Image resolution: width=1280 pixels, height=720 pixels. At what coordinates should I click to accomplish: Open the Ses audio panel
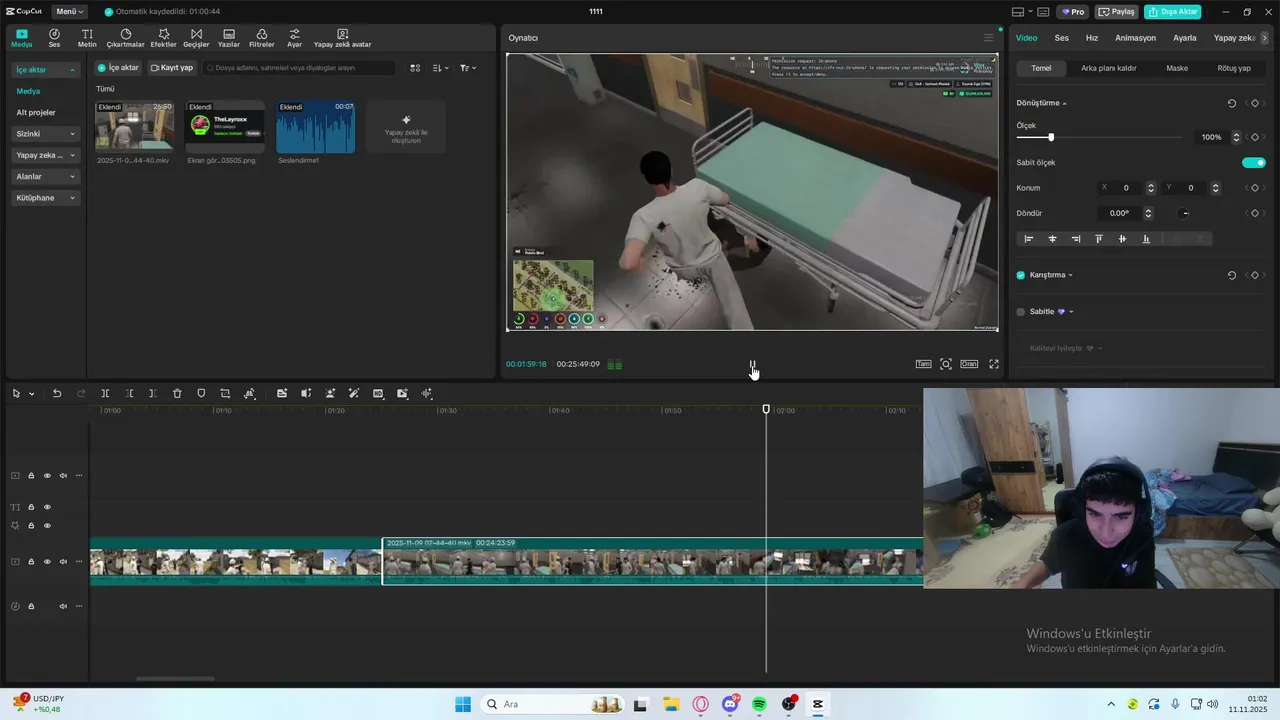pos(54,38)
